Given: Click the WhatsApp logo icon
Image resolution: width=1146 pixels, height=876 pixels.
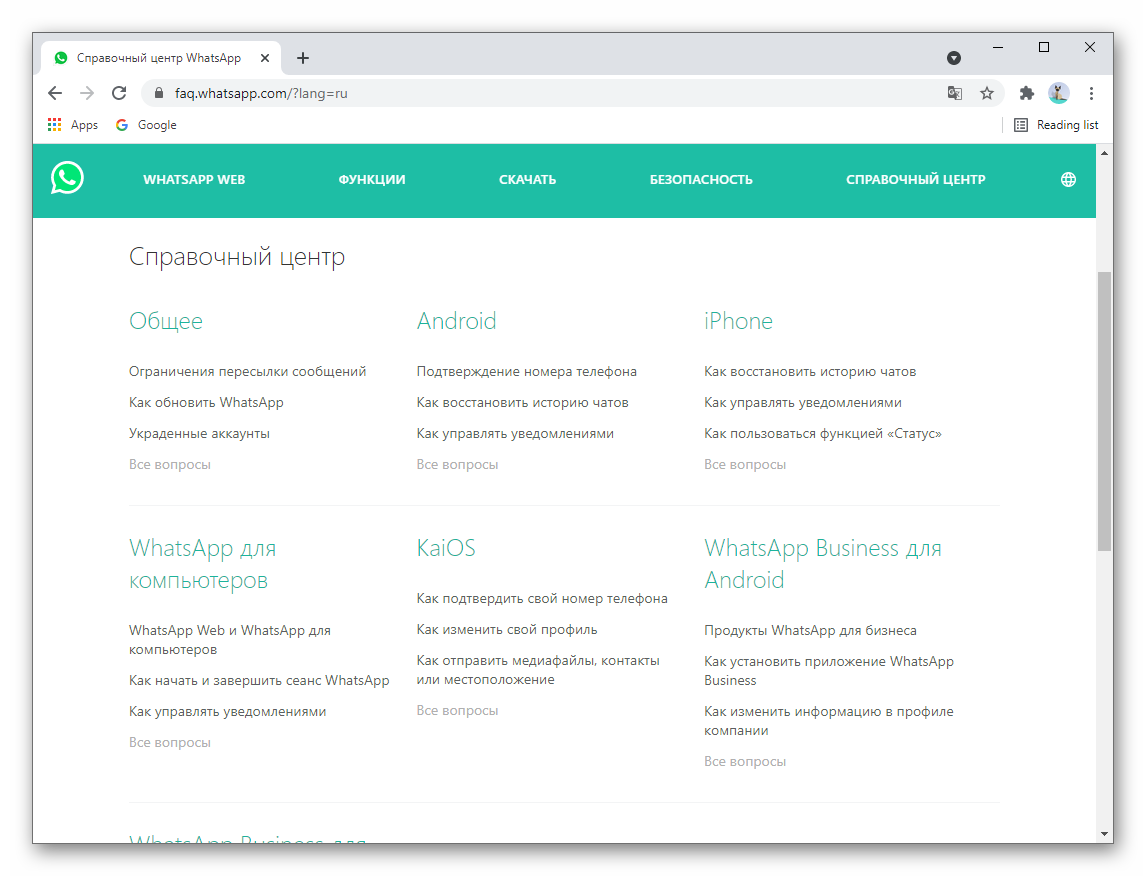Looking at the screenshot, I should pyautogui.click(x=68, y=179).
